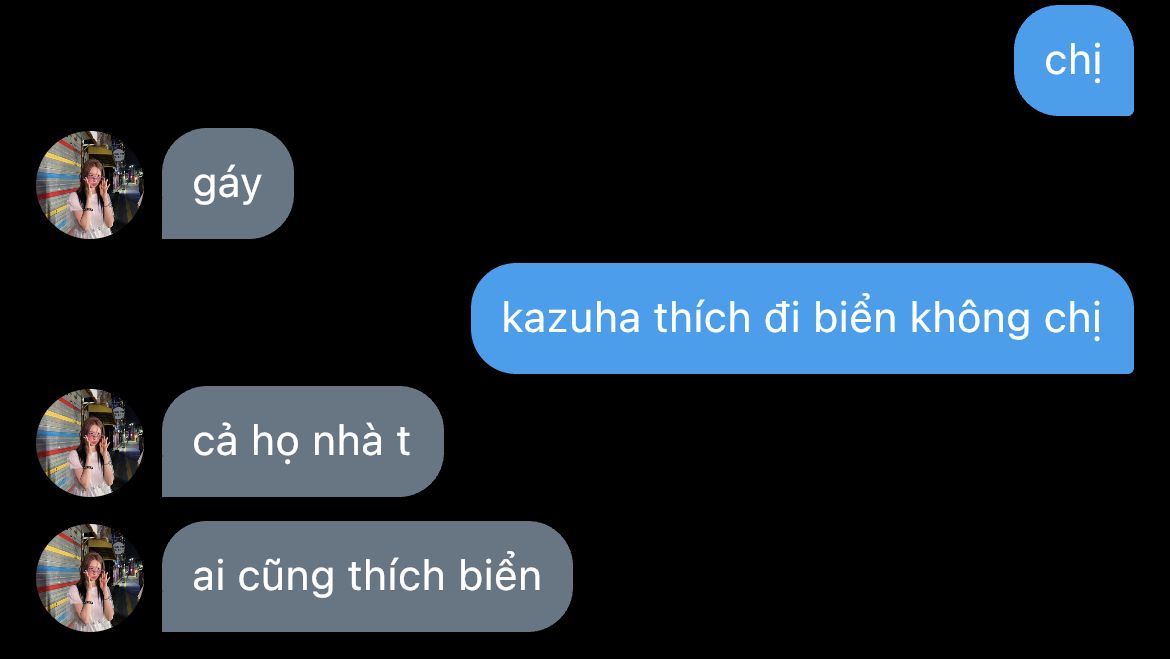1170x659 pixels.
Task: Select the "kazuha thích đi biển không chị" bubble
Action: 802,318
